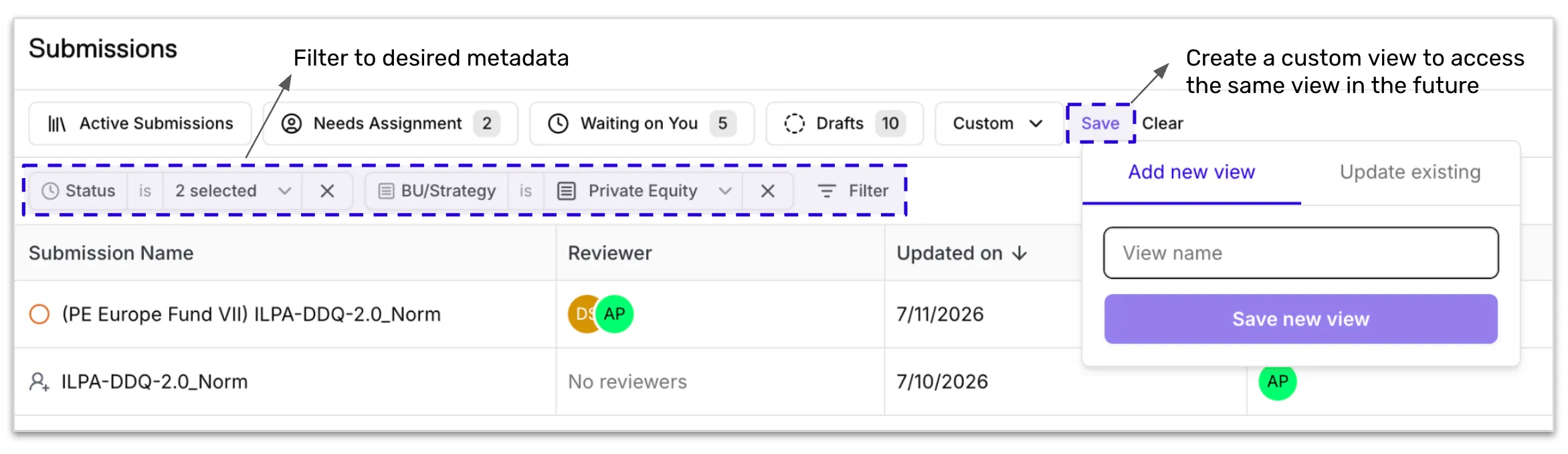Image resolution: width=1568 pixels, height=454 pixels.
Task: Open the Status '2 selected' dropdown
Action: pyautogui.click(x=233, y=192)
